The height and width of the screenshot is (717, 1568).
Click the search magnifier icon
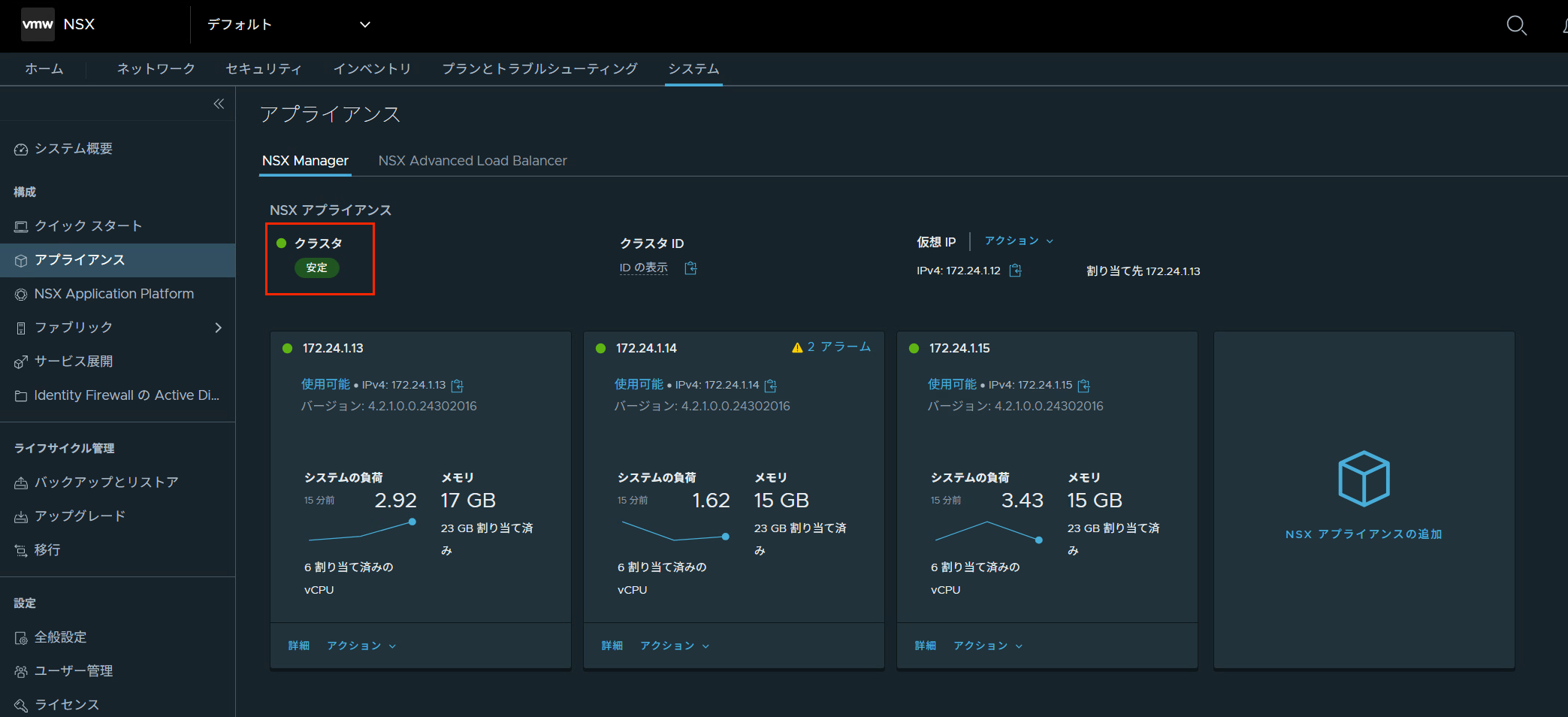(x=1516, y=26)
